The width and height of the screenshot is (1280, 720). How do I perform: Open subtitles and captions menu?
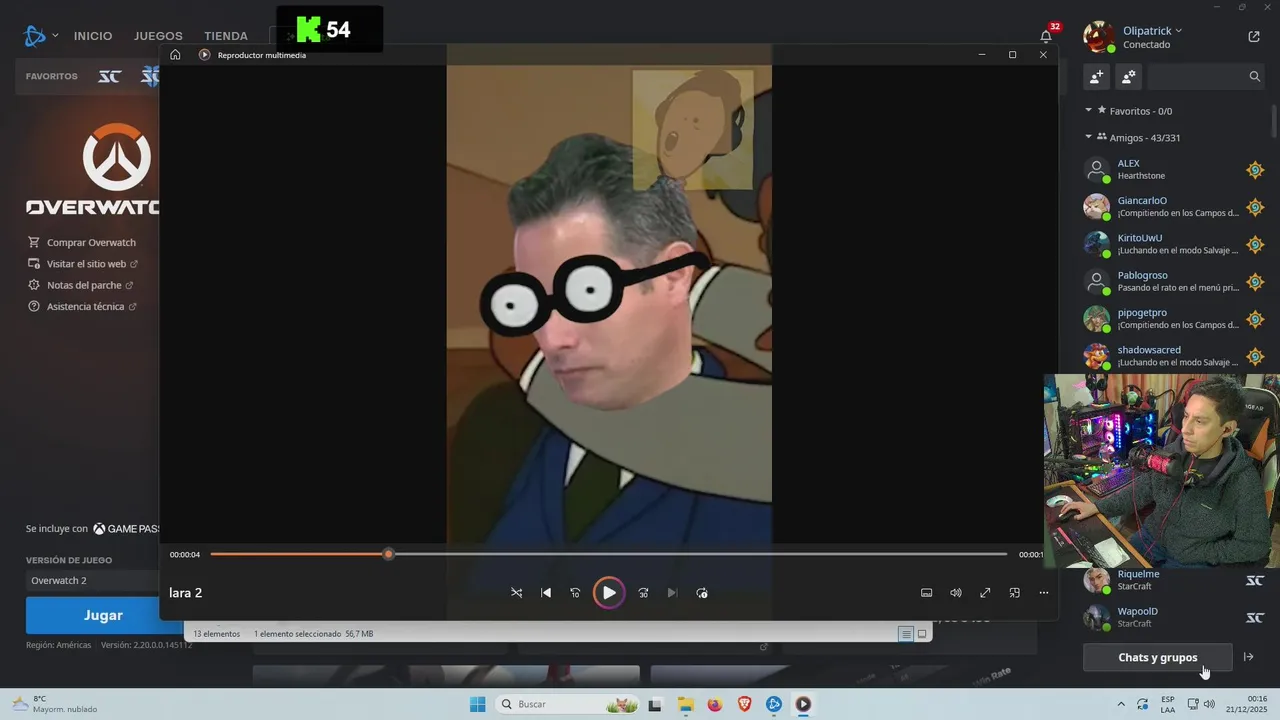pyautogui.click(x=926, y=593)
